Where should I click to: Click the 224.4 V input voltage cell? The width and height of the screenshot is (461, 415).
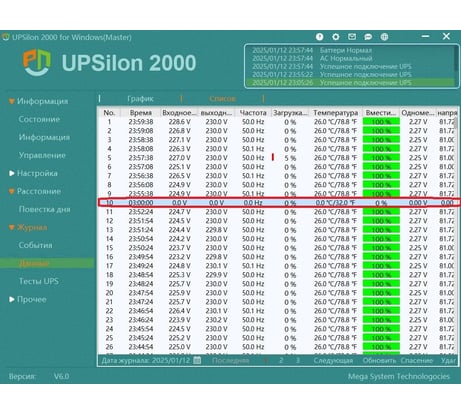[179, 230]
